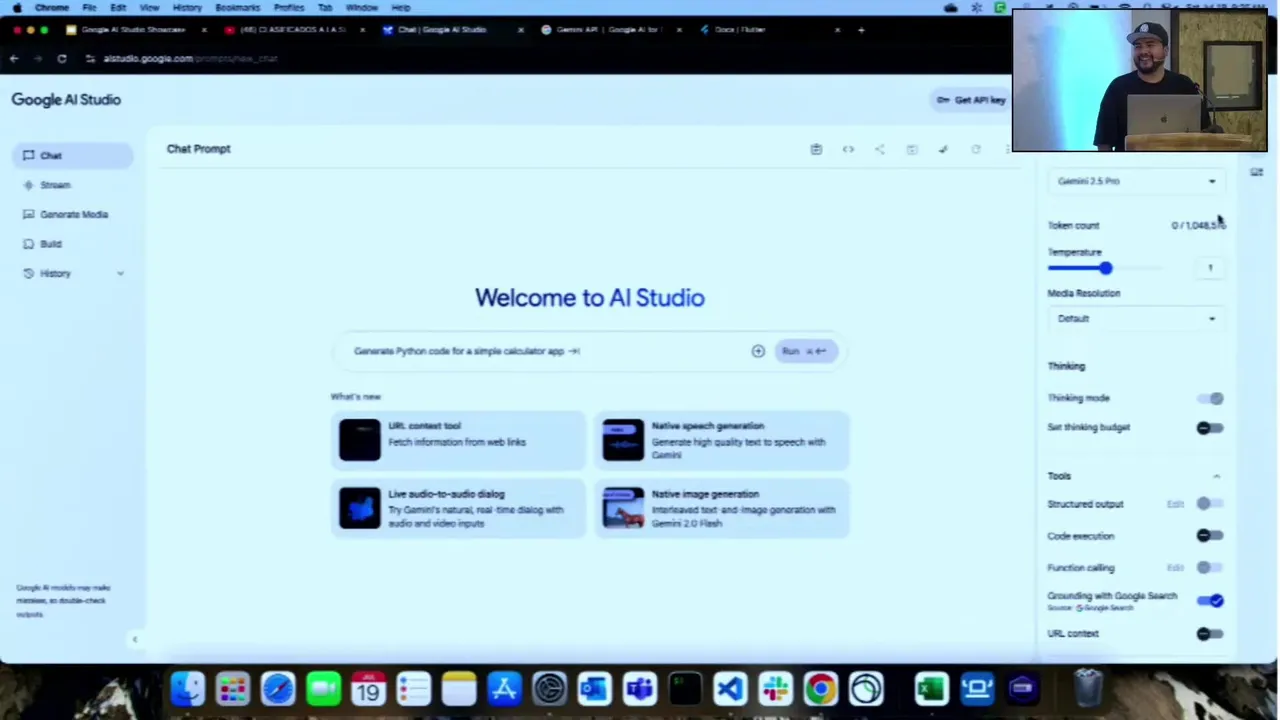Click the Run button
This screenshot has height=720, width=1280.
[805, 351]
